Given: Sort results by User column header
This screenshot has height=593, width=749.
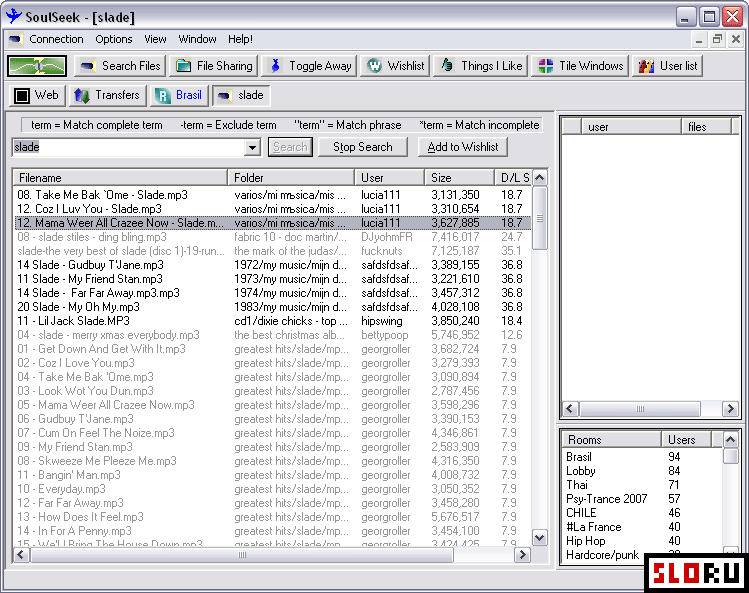Looking at the screenshot, I should click(389, 178).
